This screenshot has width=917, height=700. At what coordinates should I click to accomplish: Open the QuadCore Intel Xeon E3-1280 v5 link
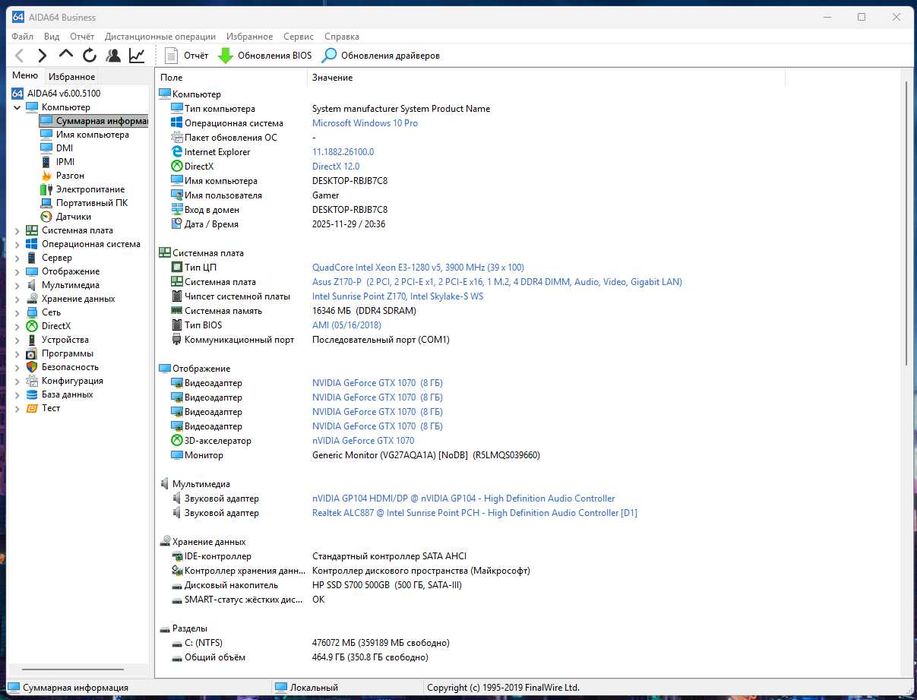click(418, 267)
